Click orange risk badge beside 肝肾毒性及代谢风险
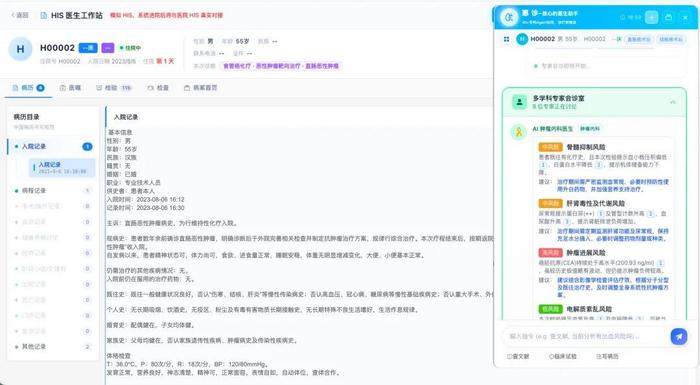 pyautogui.click(x=550, y=203)
